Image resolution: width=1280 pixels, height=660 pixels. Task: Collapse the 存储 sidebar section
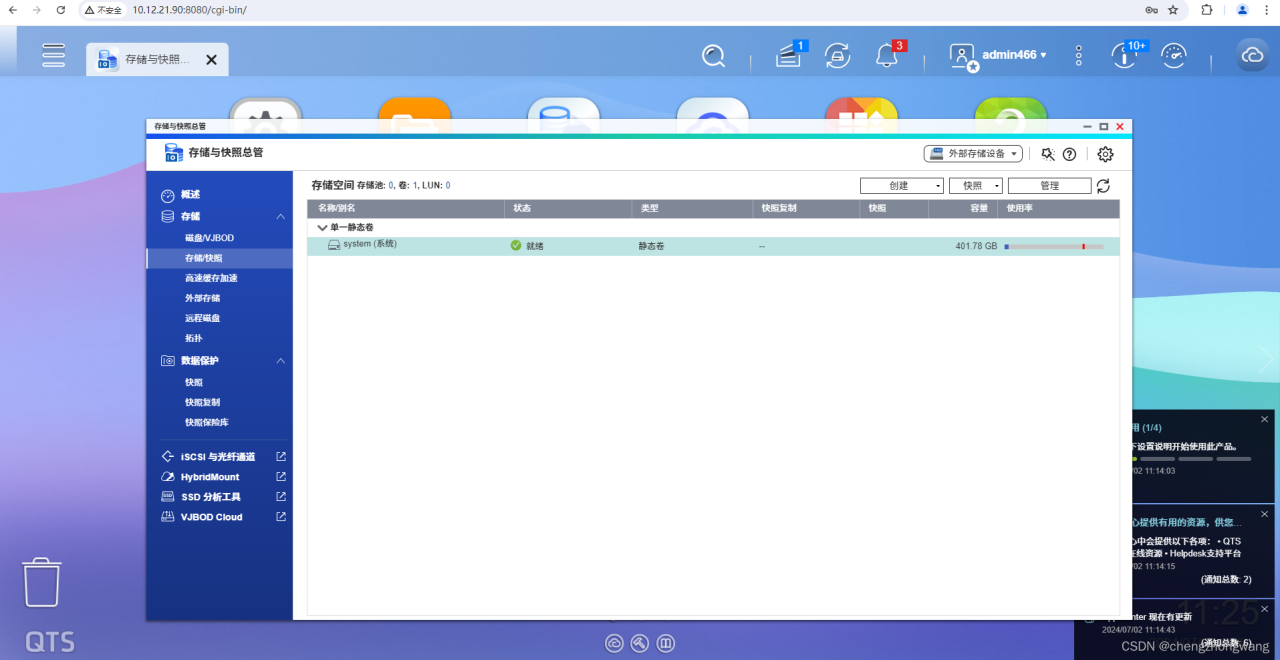tap(281, 216)
